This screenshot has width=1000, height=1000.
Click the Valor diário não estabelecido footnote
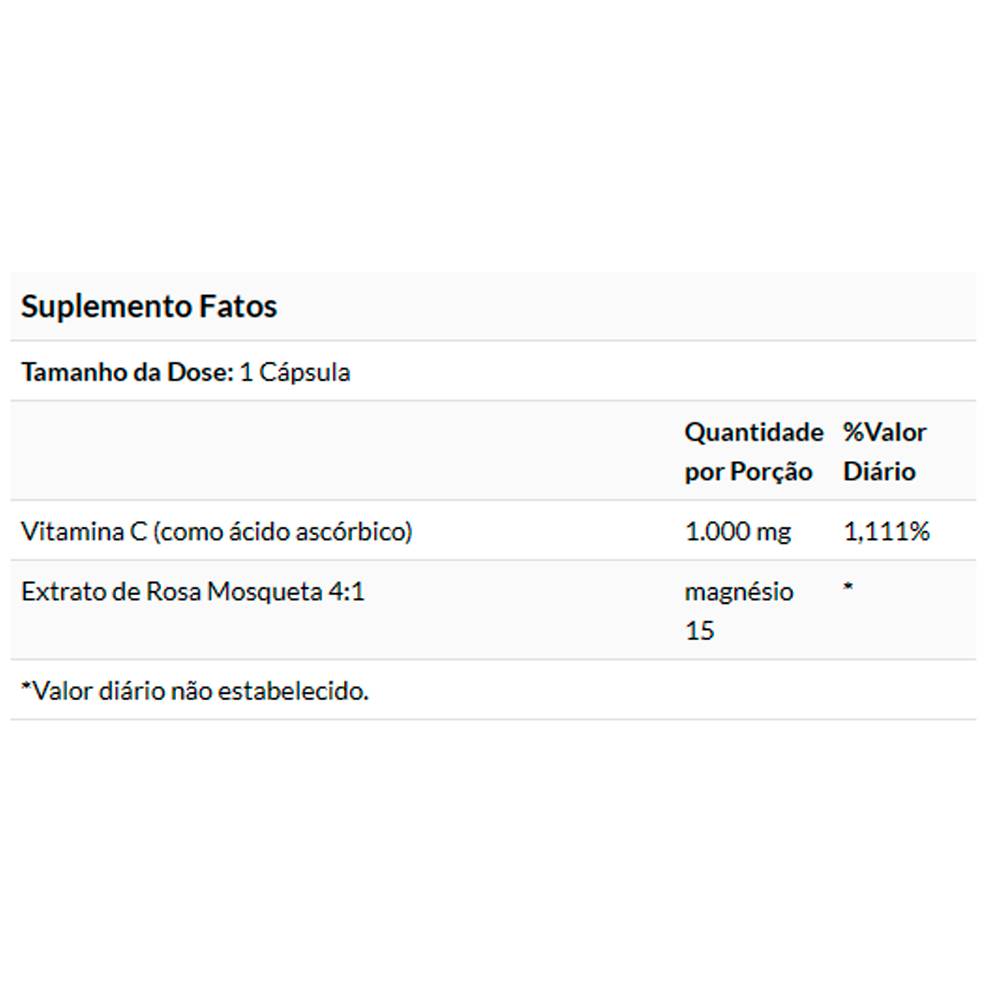click(195, 691)
